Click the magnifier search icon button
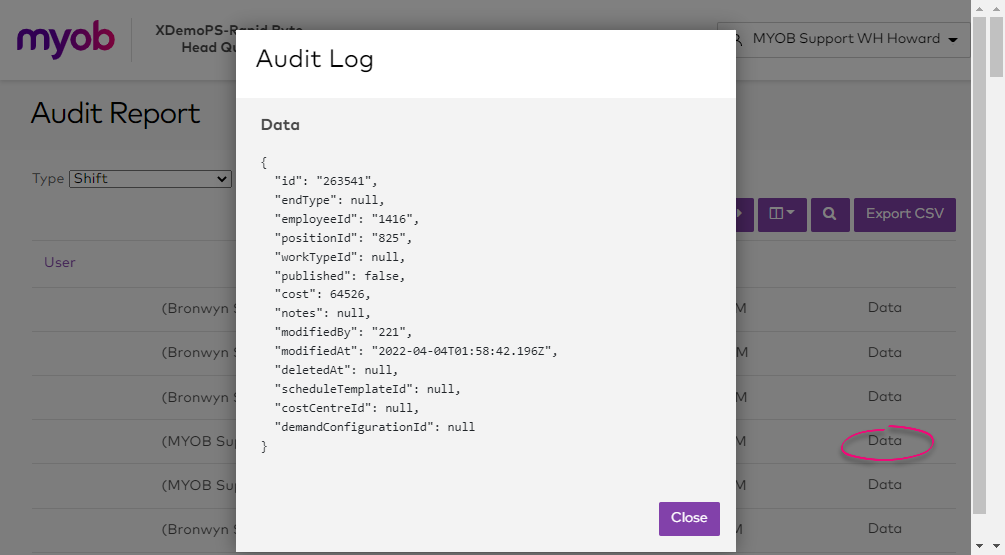Viewport: 1005px width, 555px height. pos(830,214)
